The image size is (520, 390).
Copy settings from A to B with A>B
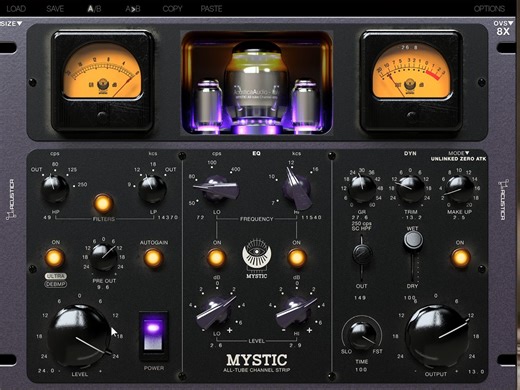[133, 8]
